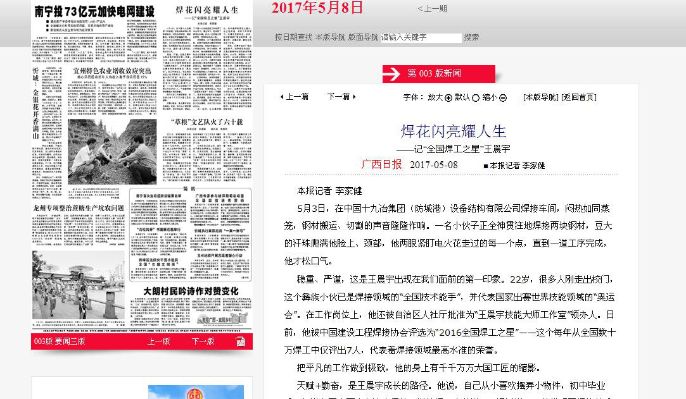
Task: Go to previous page 上一版 on red bar
Action: click(158, 341)
